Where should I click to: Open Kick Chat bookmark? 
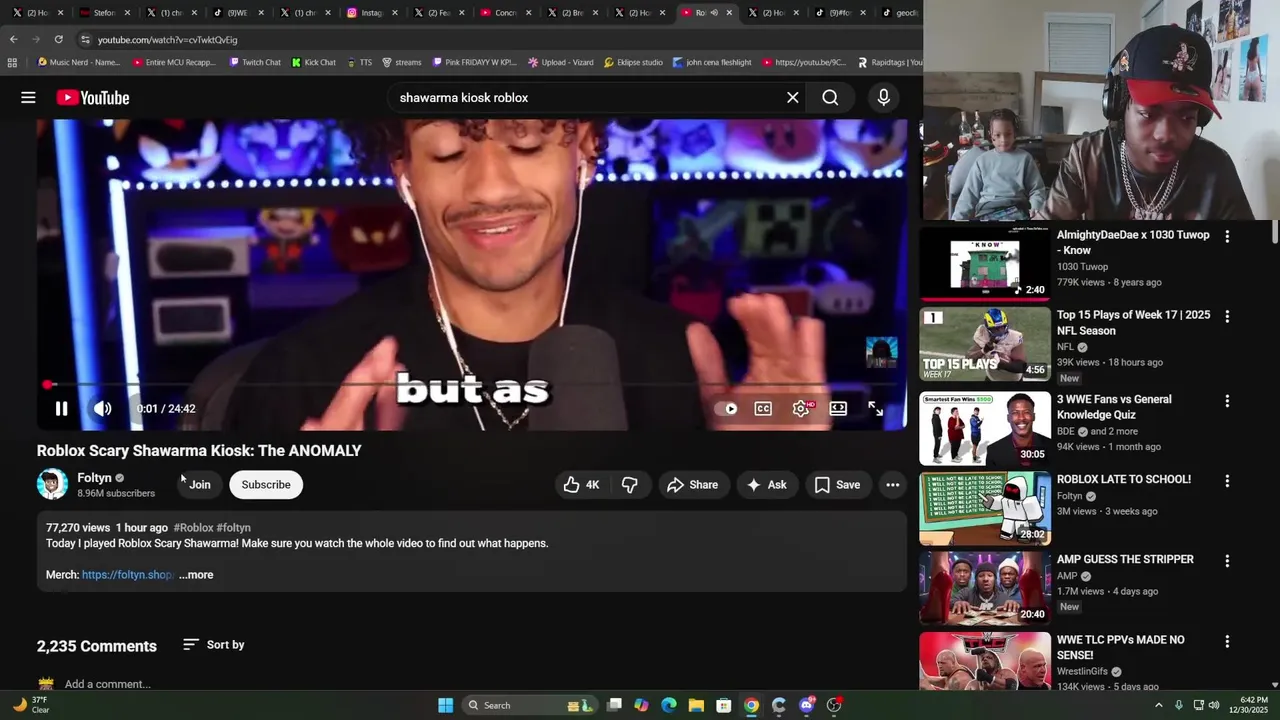314,62
